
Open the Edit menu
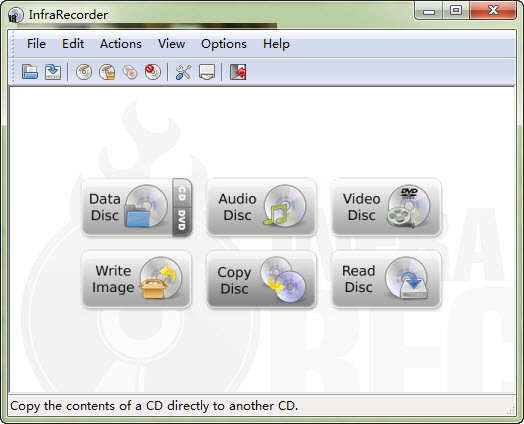73,44
